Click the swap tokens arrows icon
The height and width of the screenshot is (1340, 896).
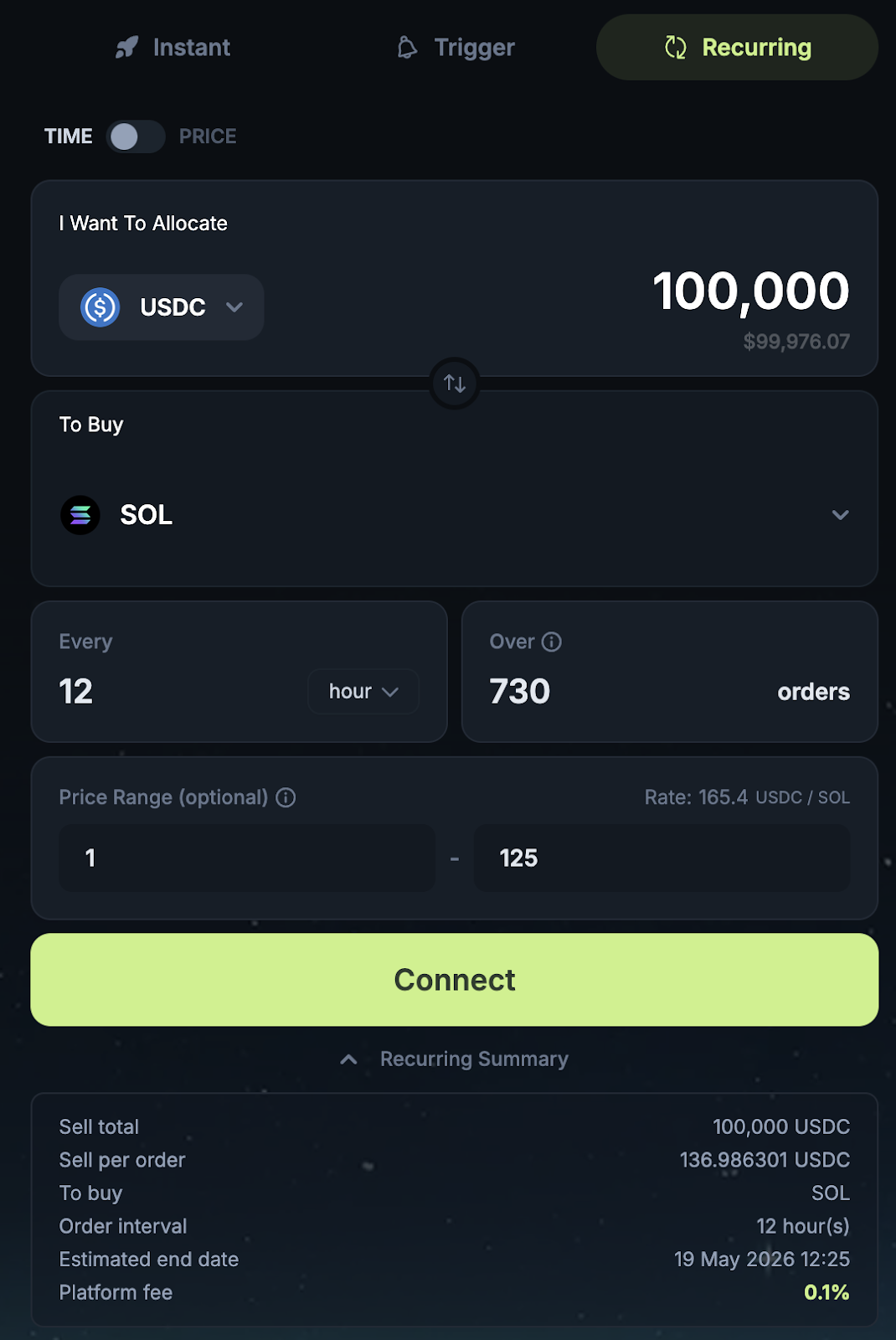coord(455,384)
